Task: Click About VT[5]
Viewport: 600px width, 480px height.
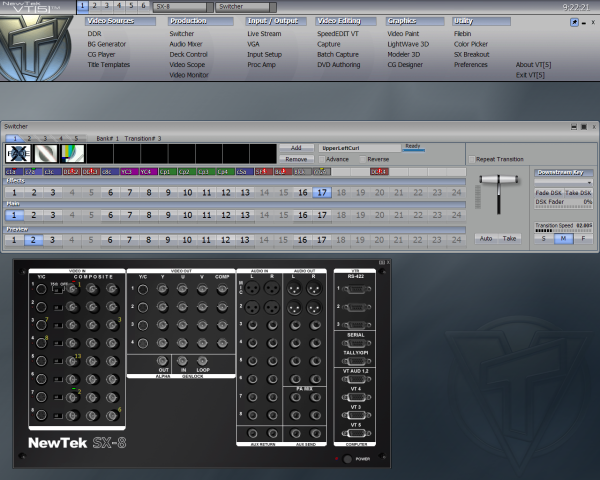Action: click(x=533, y=65)
